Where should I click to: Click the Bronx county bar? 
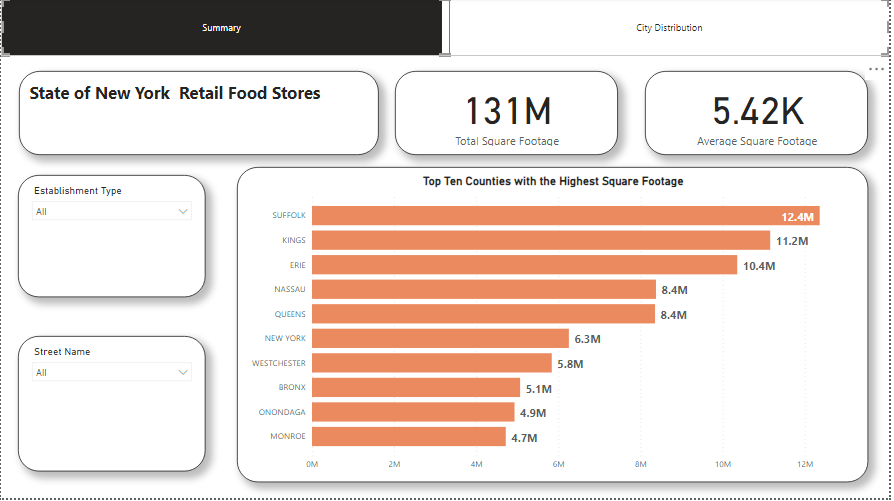point(416,388)
